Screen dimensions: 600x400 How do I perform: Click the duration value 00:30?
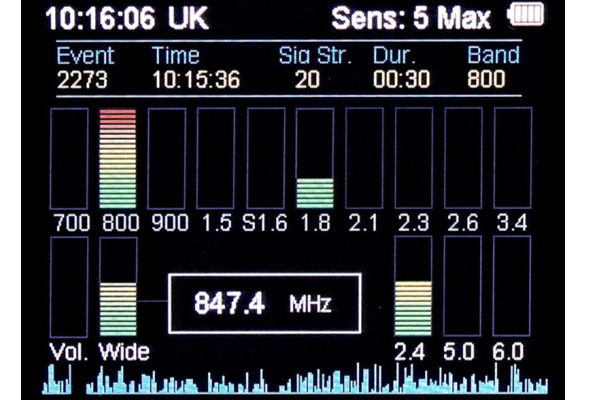(x=401, y=80)
